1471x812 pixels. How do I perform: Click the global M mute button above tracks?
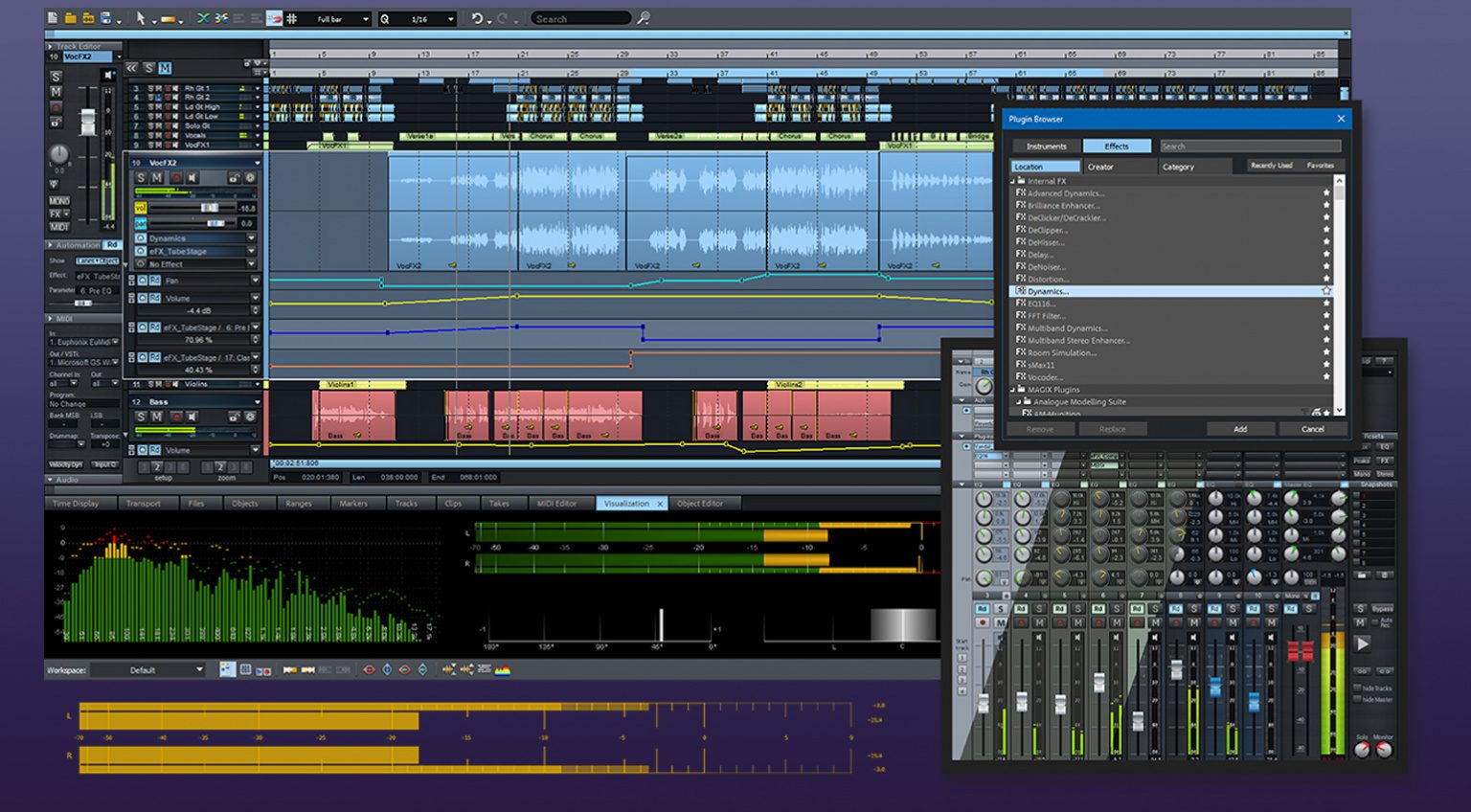pos(165,68)
